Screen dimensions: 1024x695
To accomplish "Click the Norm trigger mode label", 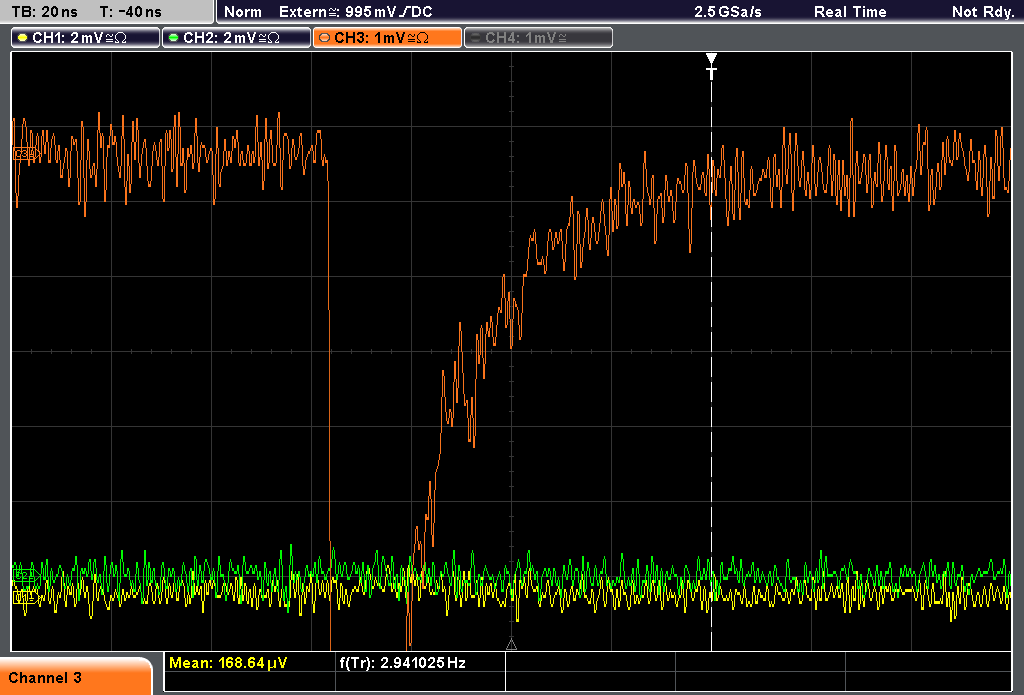I will tap(243, 12).
